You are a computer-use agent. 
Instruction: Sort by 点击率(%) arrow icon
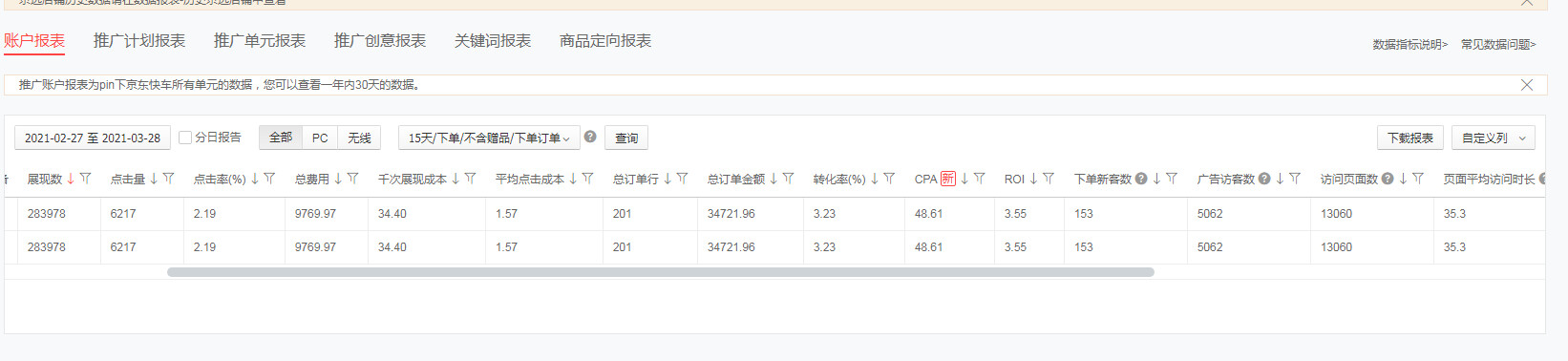pyautogui.click(x=255, y=179)
